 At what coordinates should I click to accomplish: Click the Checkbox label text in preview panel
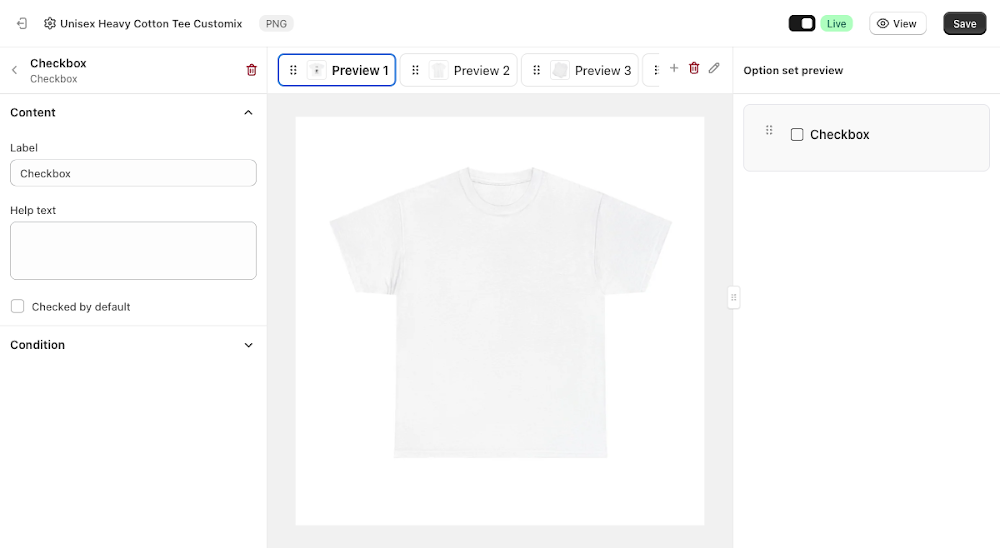839,135
